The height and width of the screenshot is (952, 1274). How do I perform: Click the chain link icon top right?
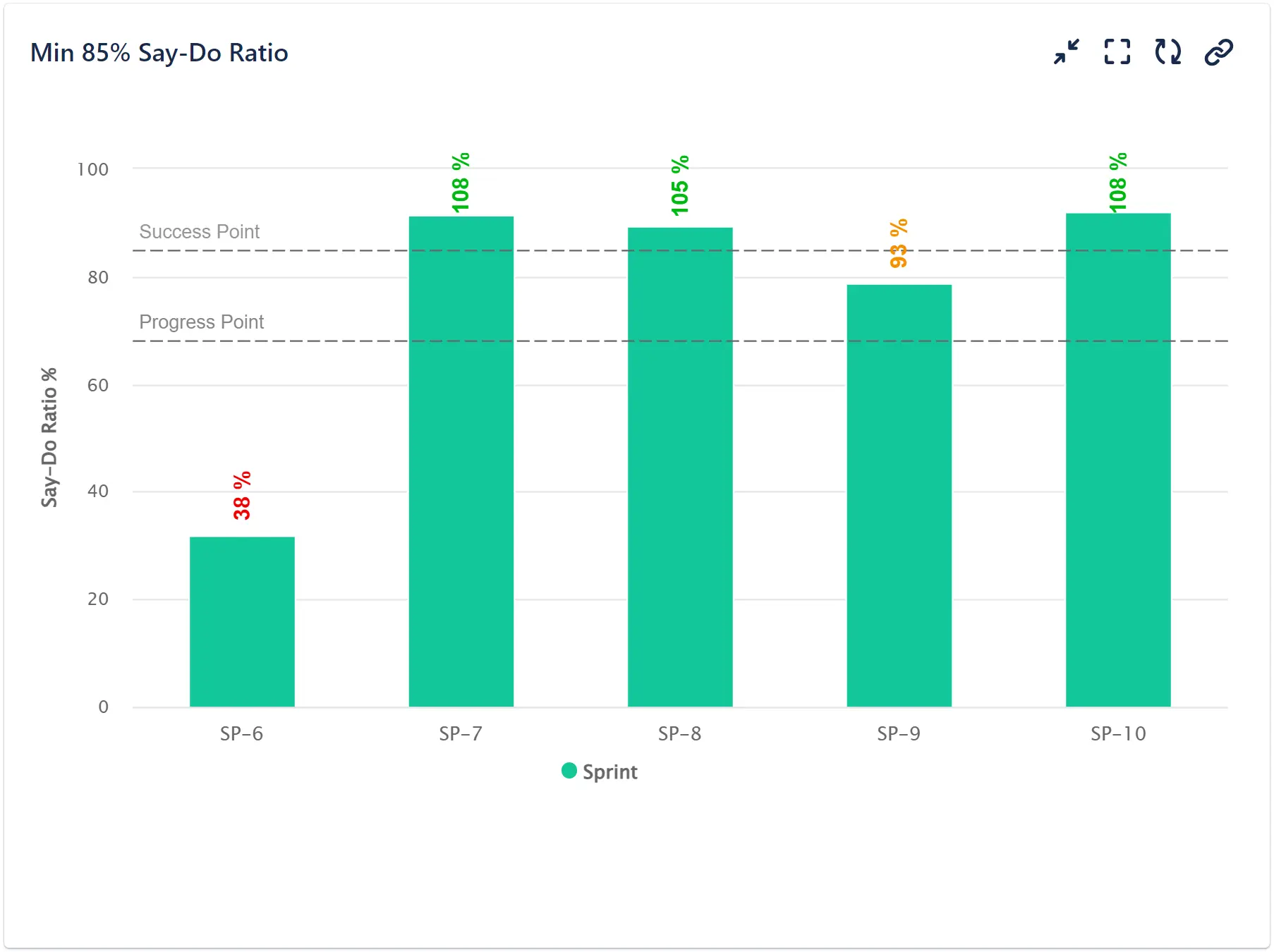(x=1218, y=51)
